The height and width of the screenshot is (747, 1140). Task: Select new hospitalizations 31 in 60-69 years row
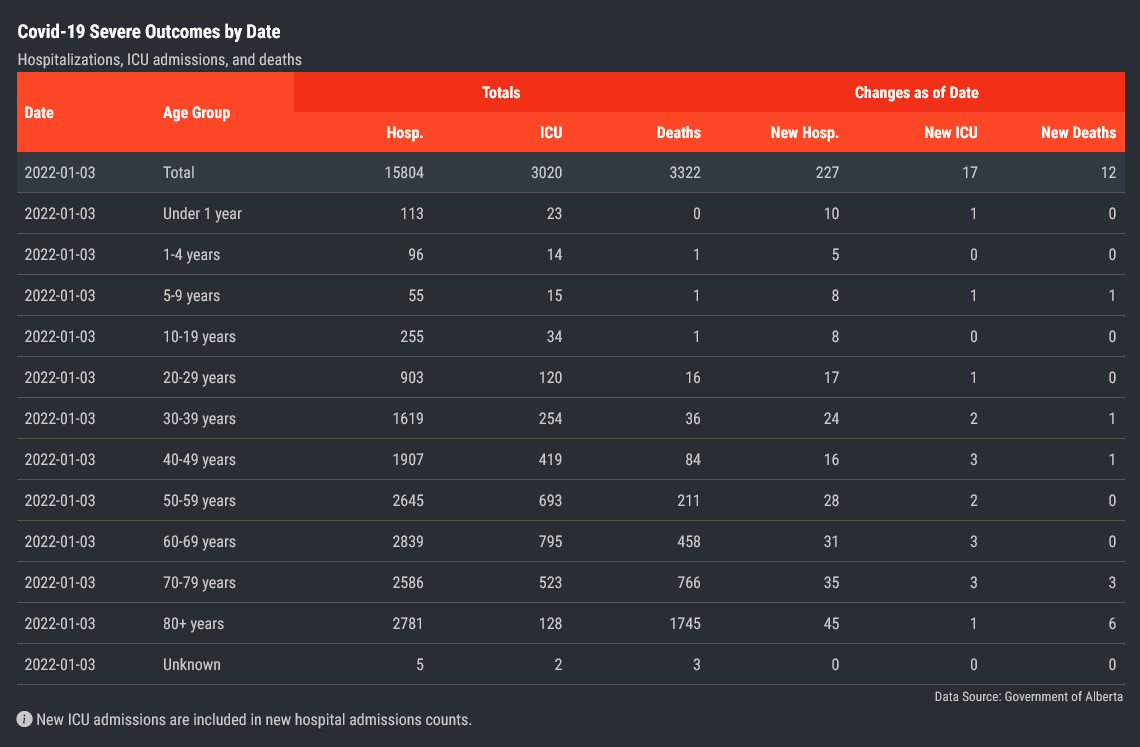click(x=831, y=542)
